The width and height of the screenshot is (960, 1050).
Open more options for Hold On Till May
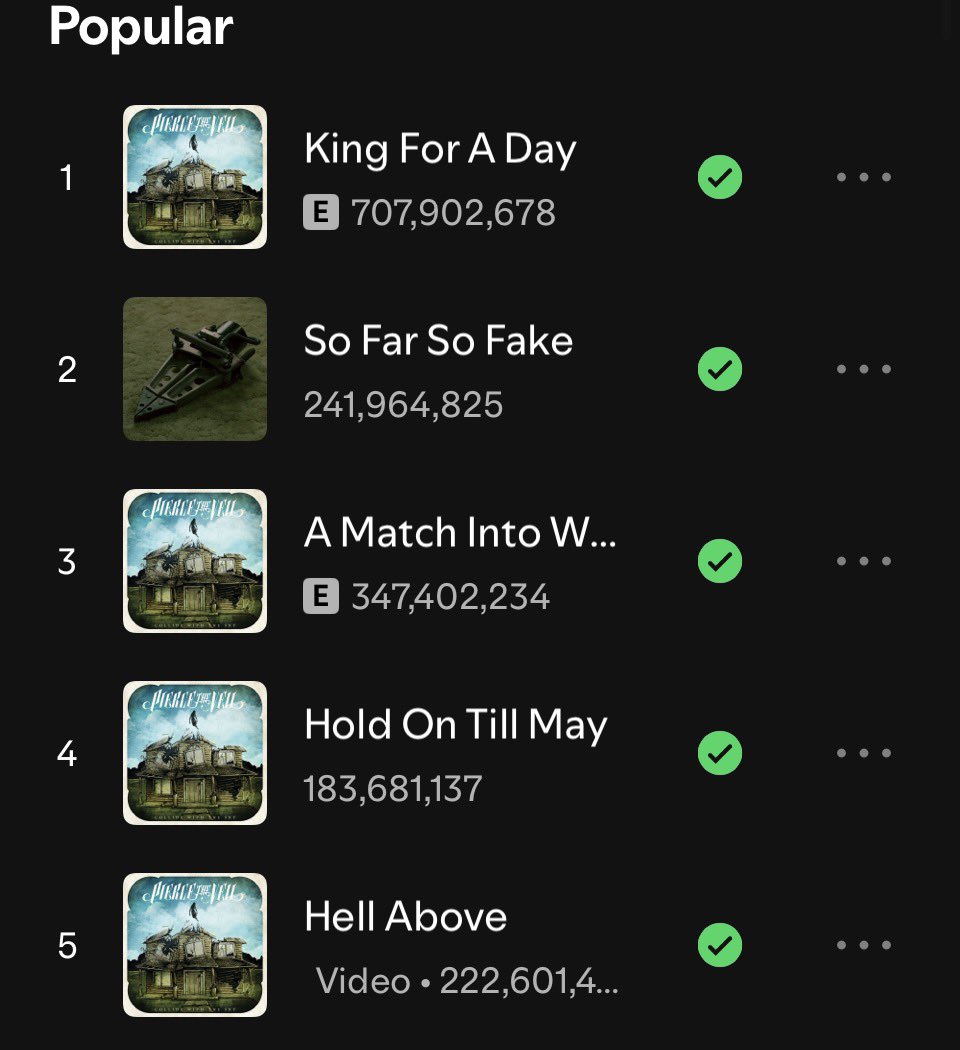[x=864, y=753]
